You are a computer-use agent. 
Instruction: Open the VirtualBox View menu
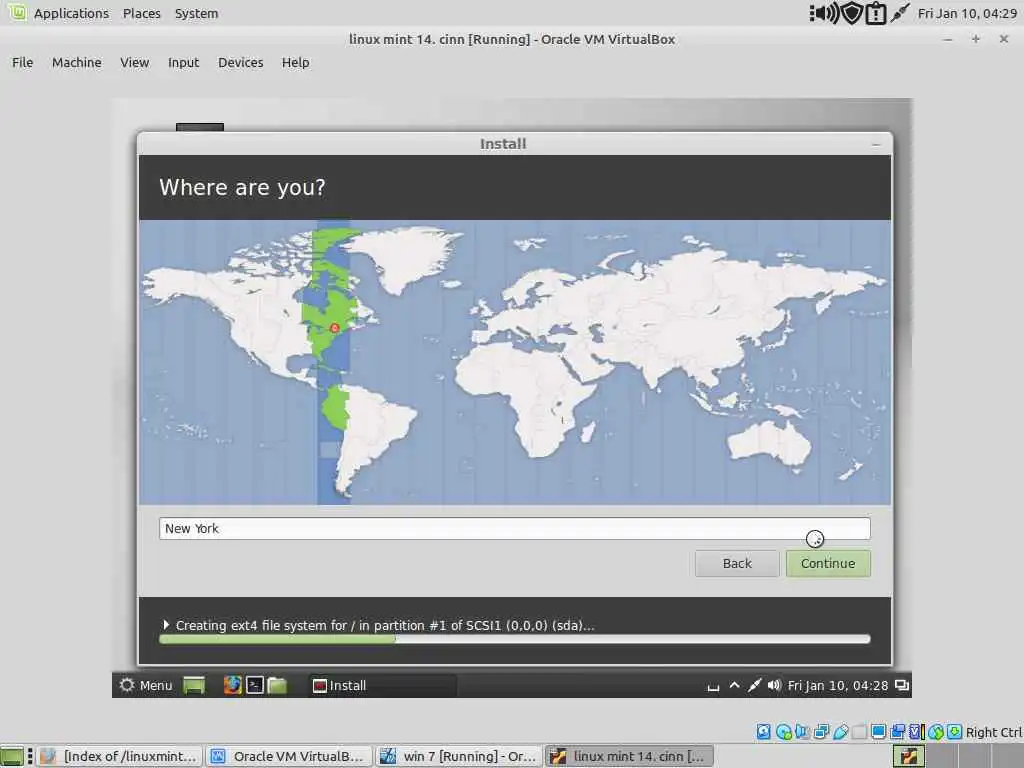pyautogui.click(x=135, y=63)
